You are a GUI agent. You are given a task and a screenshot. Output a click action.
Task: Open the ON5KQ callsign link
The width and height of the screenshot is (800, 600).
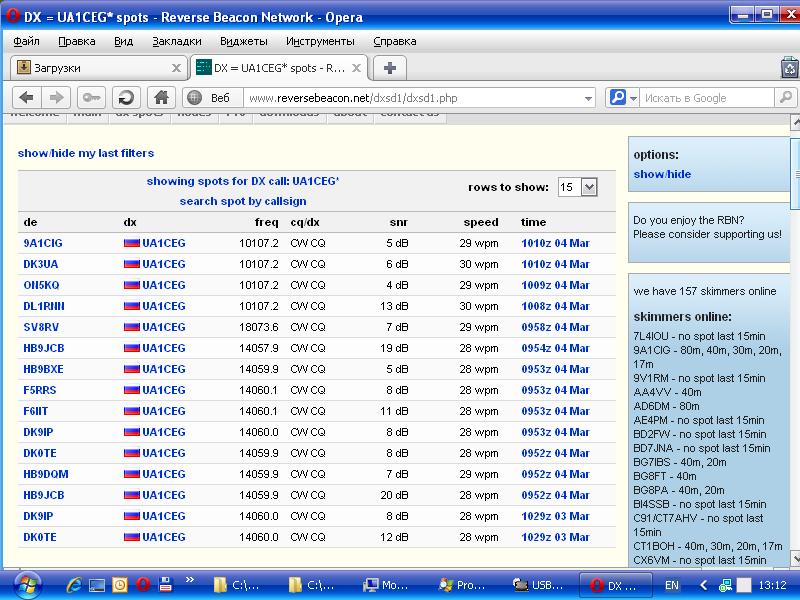point(41,285)
